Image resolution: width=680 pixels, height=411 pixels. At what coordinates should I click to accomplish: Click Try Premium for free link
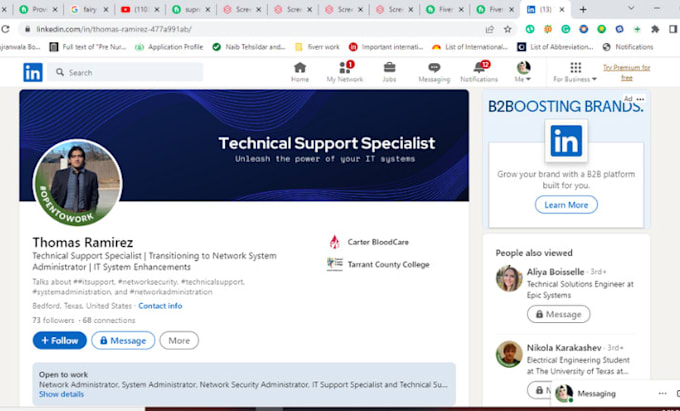(x=626, y=72)
